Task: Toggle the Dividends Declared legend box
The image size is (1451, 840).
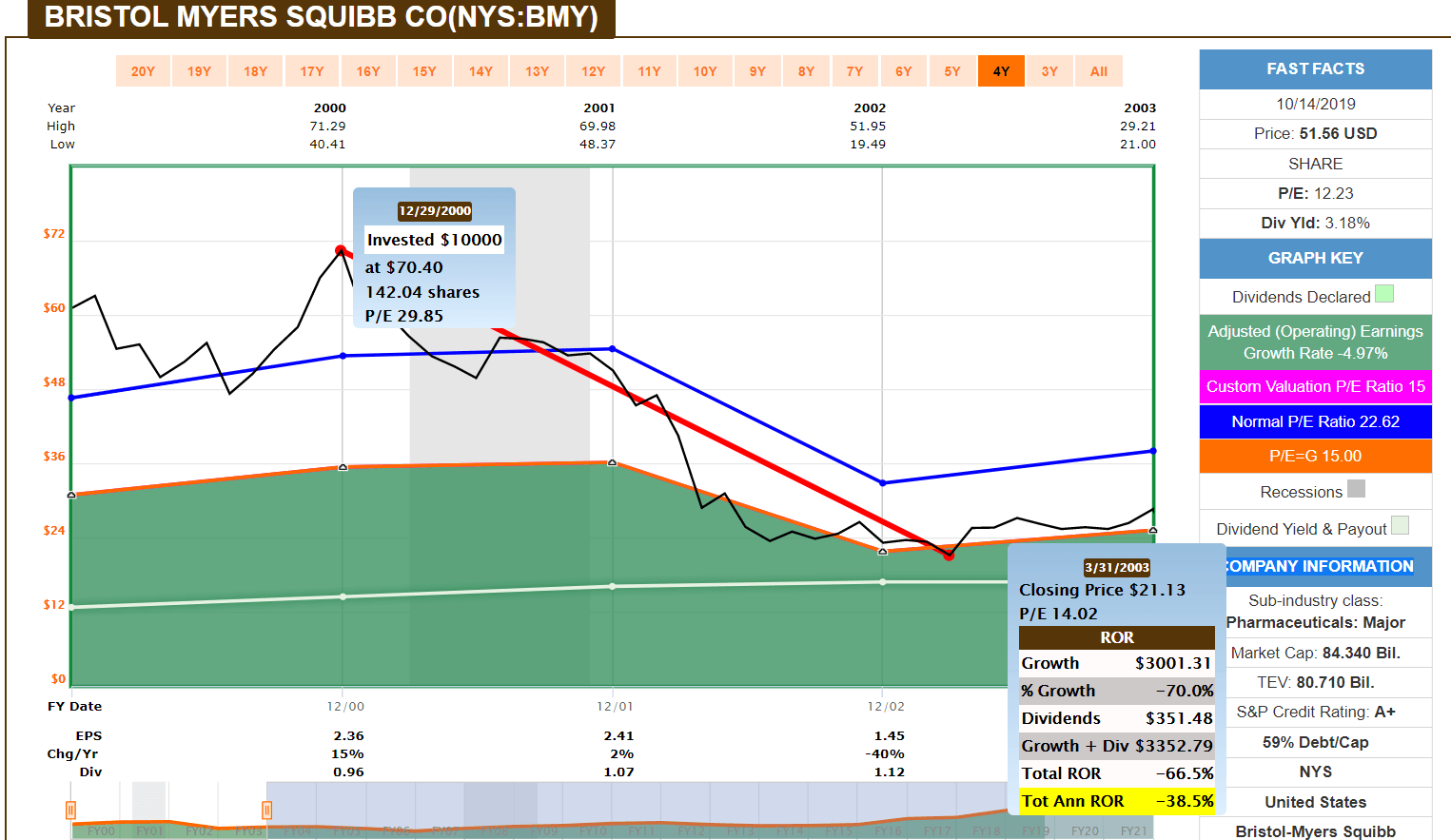Action: 1384,294
